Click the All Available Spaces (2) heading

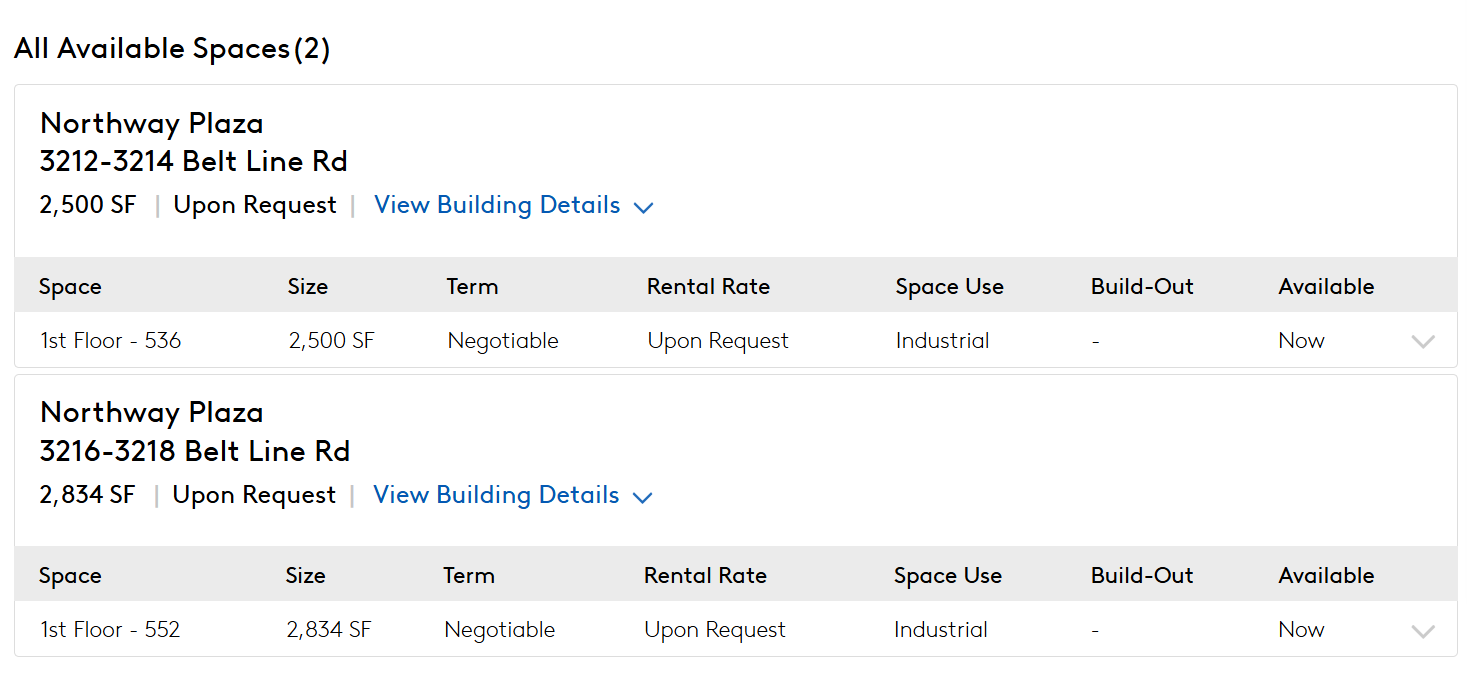(172, 48)
